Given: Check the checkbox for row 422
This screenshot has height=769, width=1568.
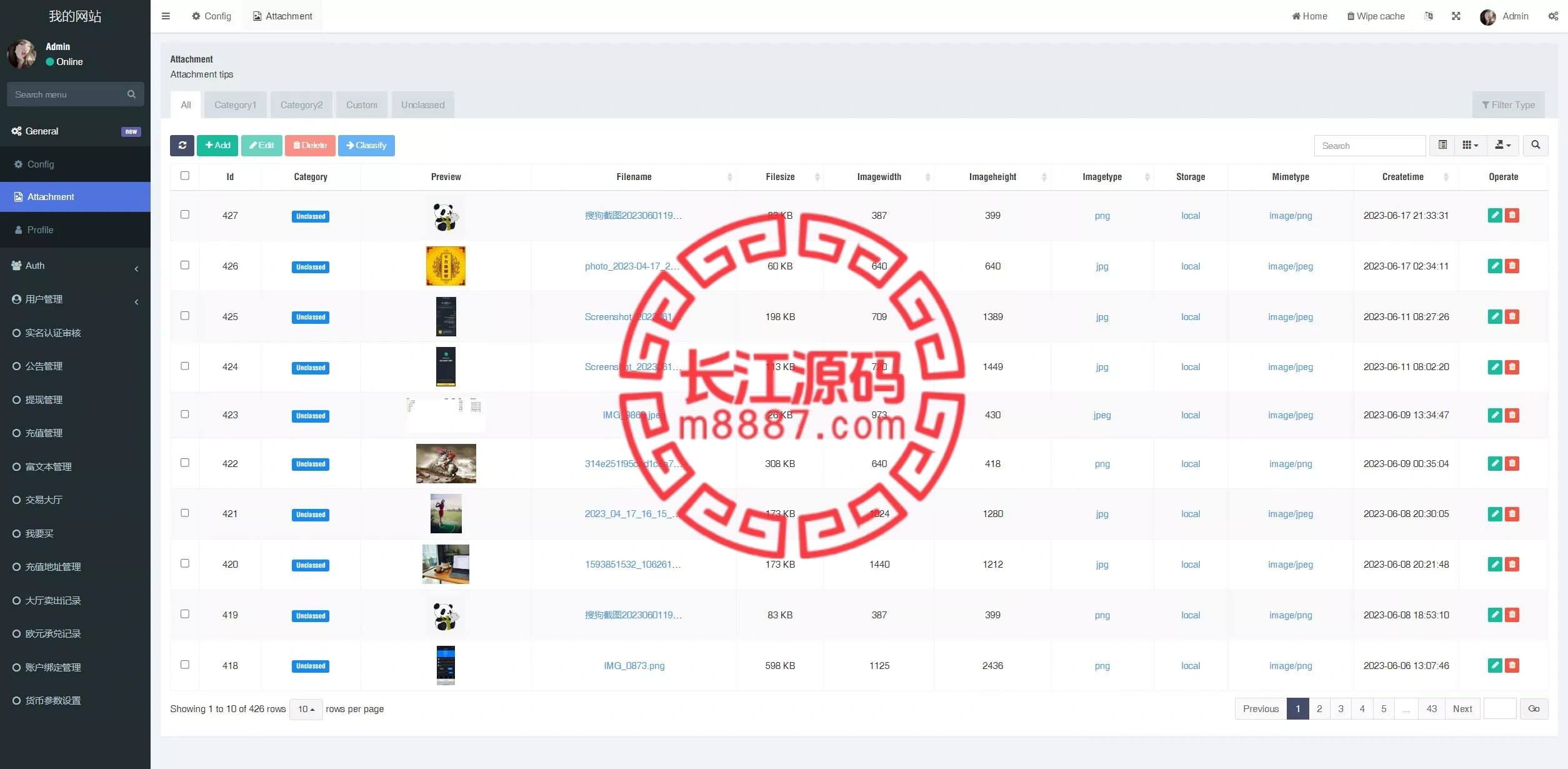Looking at the screenshot, I should click(x=185, y=463).
